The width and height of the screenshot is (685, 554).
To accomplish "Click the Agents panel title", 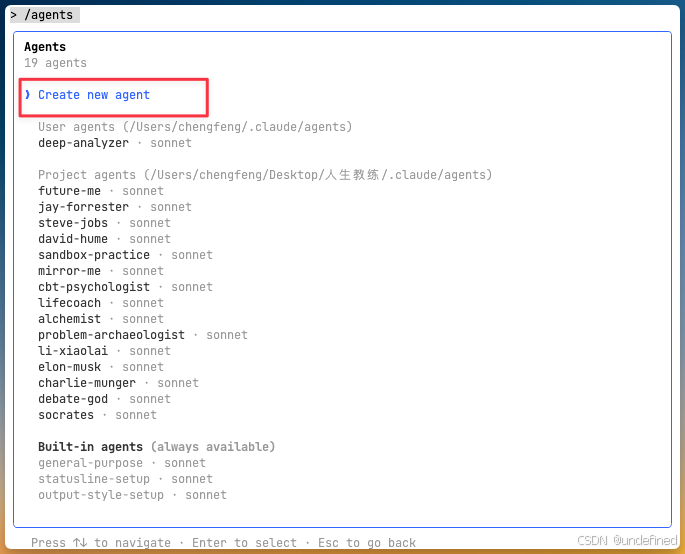I will pyautogui.click(x=45, y=47).
